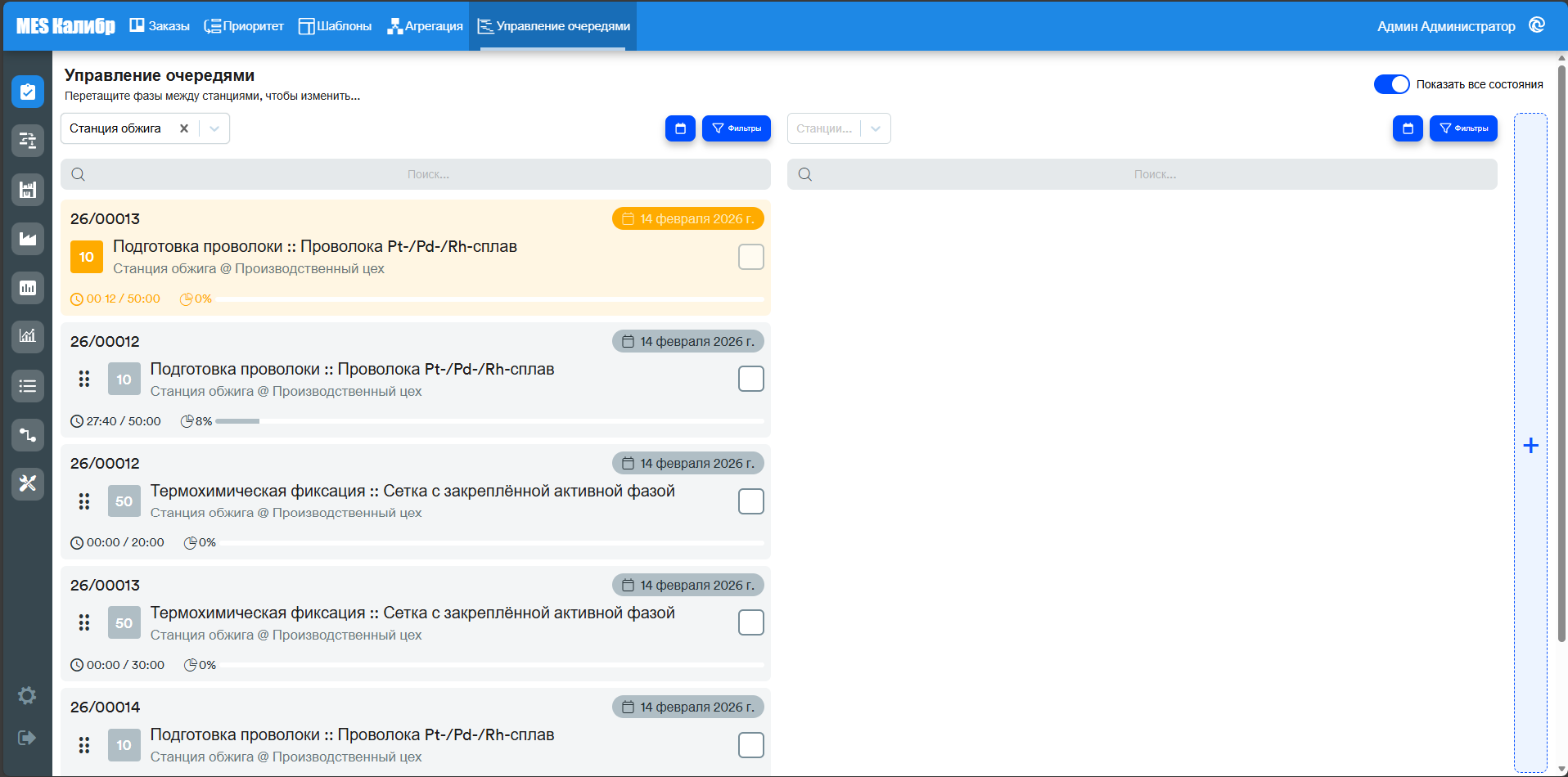Click the vertical page scrollbar

tap(1561, 352)
